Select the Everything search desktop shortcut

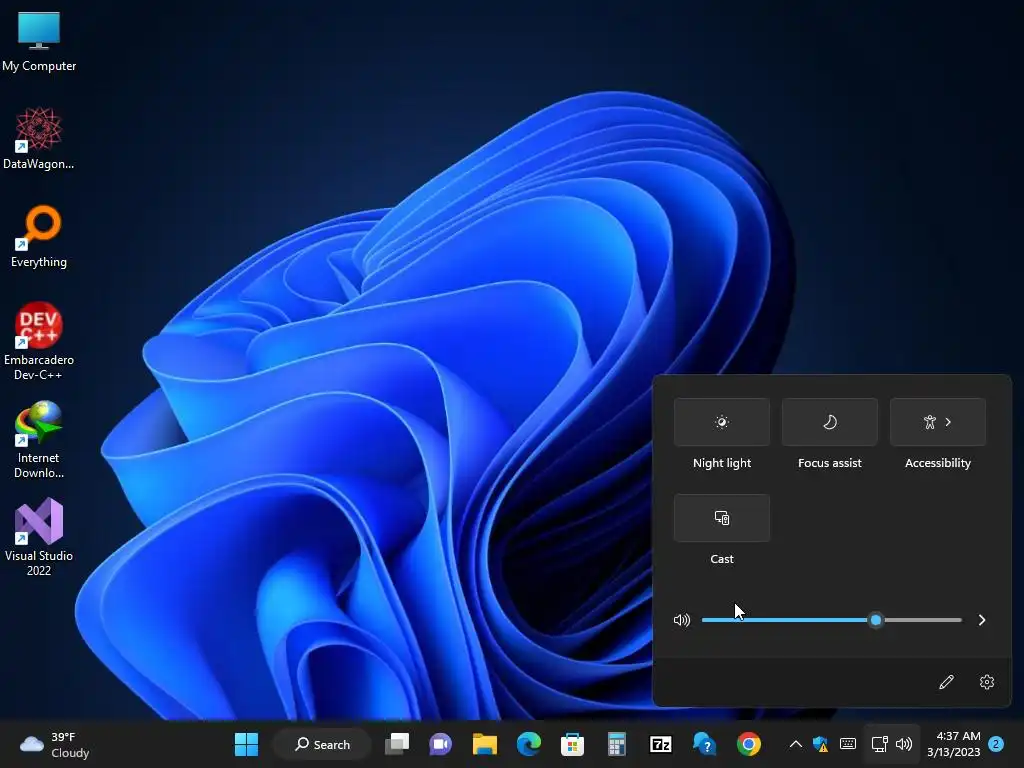click(39, 236)
